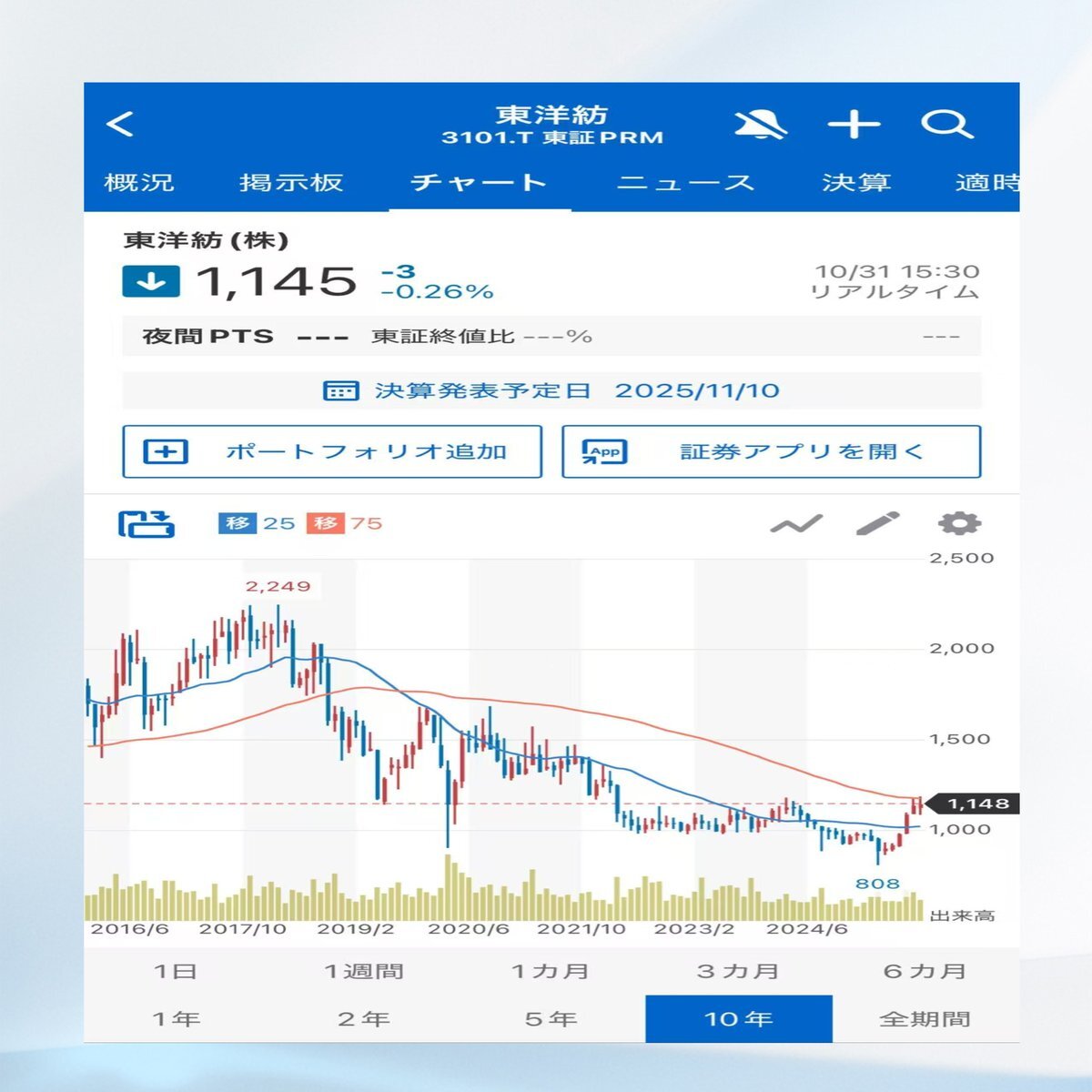The height and width of the screenshot is (1092, 1092).
Task: Click the 2020/6 date axis label
Action: (x=468, y=929)
